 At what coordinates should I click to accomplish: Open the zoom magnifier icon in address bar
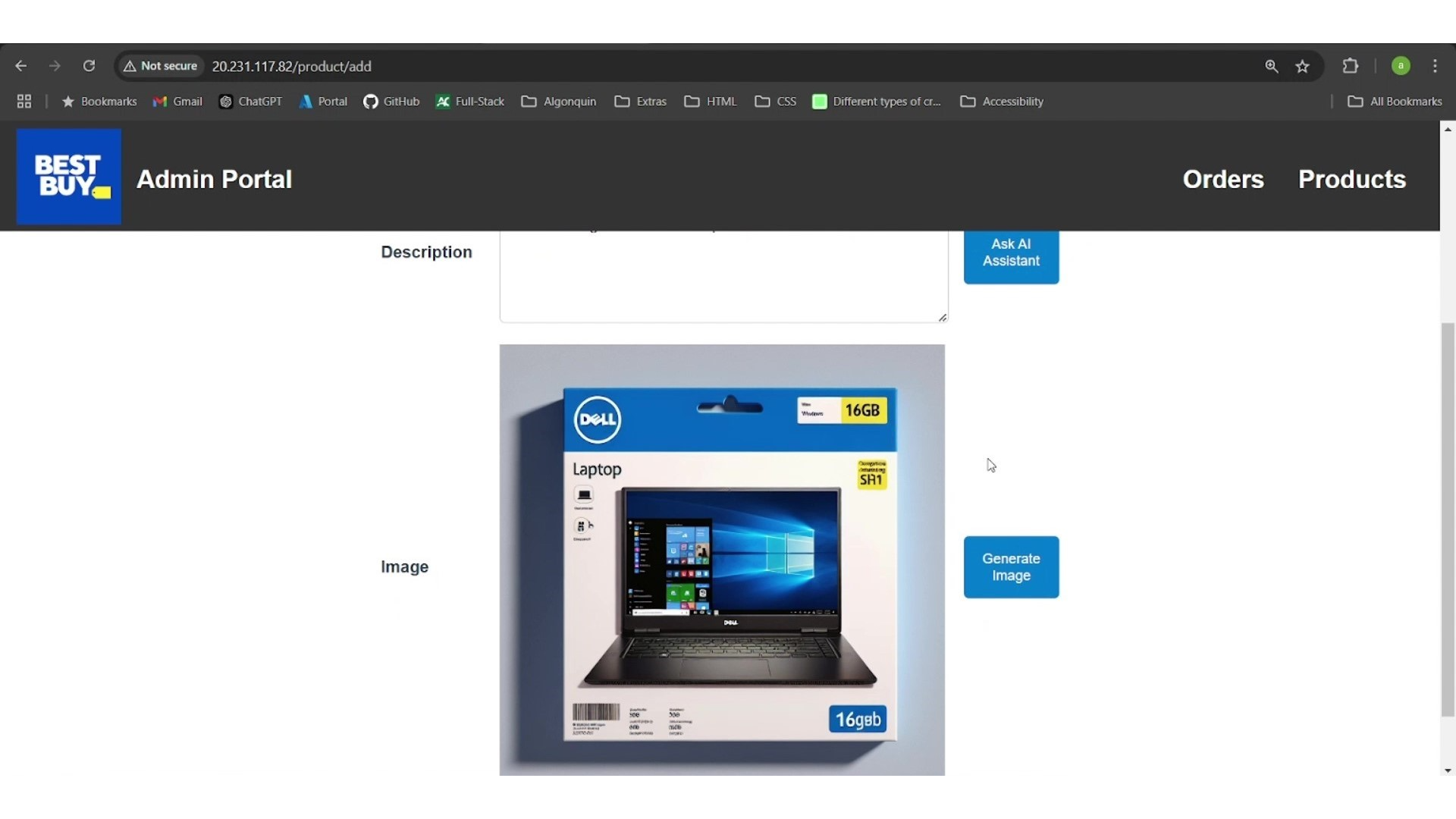point(1272,67)
